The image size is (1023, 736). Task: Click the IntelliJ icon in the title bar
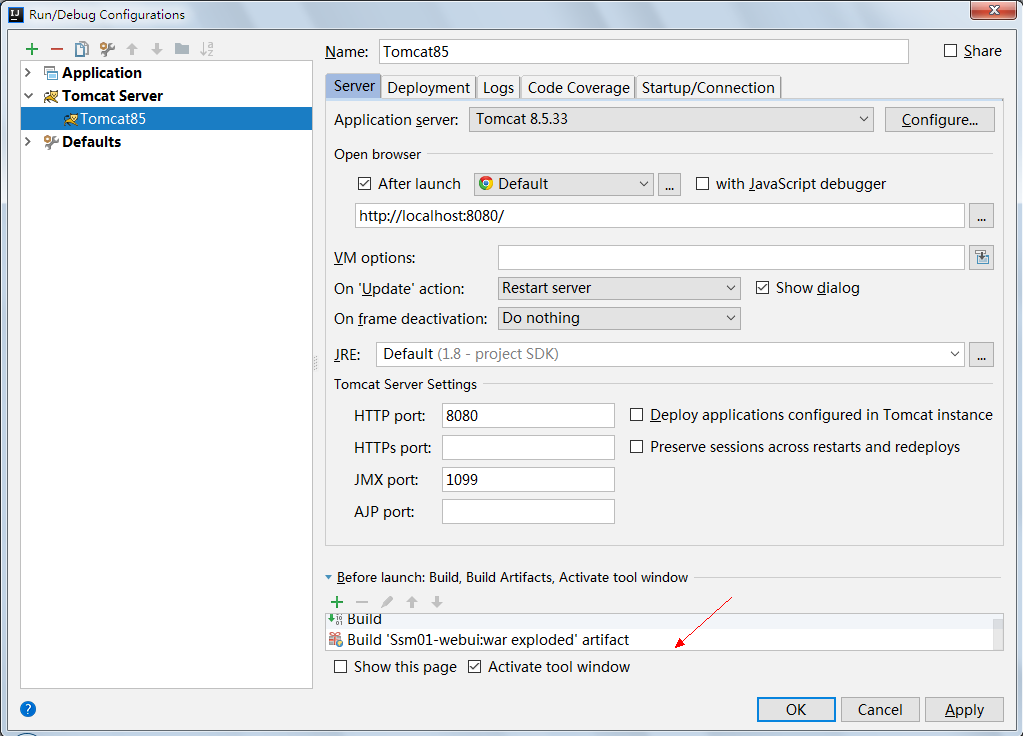pos(16,14)
